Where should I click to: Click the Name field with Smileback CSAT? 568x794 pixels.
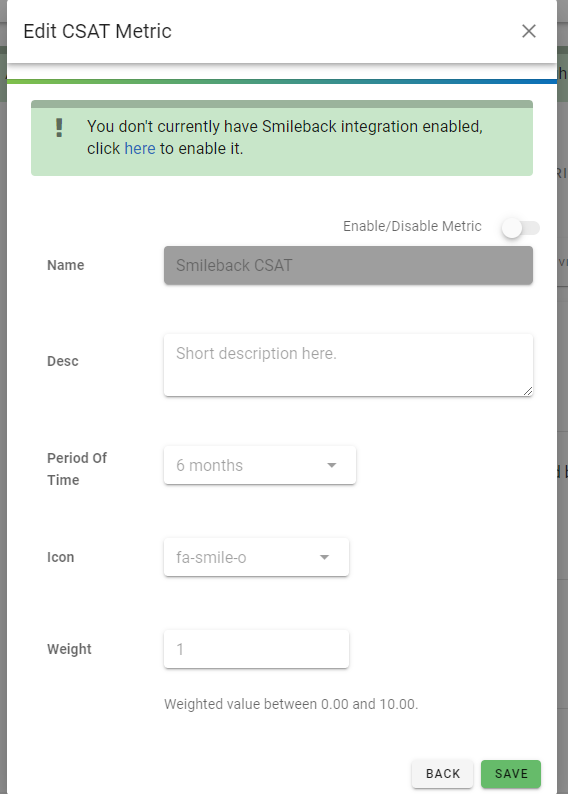click(x=348, y=265)
